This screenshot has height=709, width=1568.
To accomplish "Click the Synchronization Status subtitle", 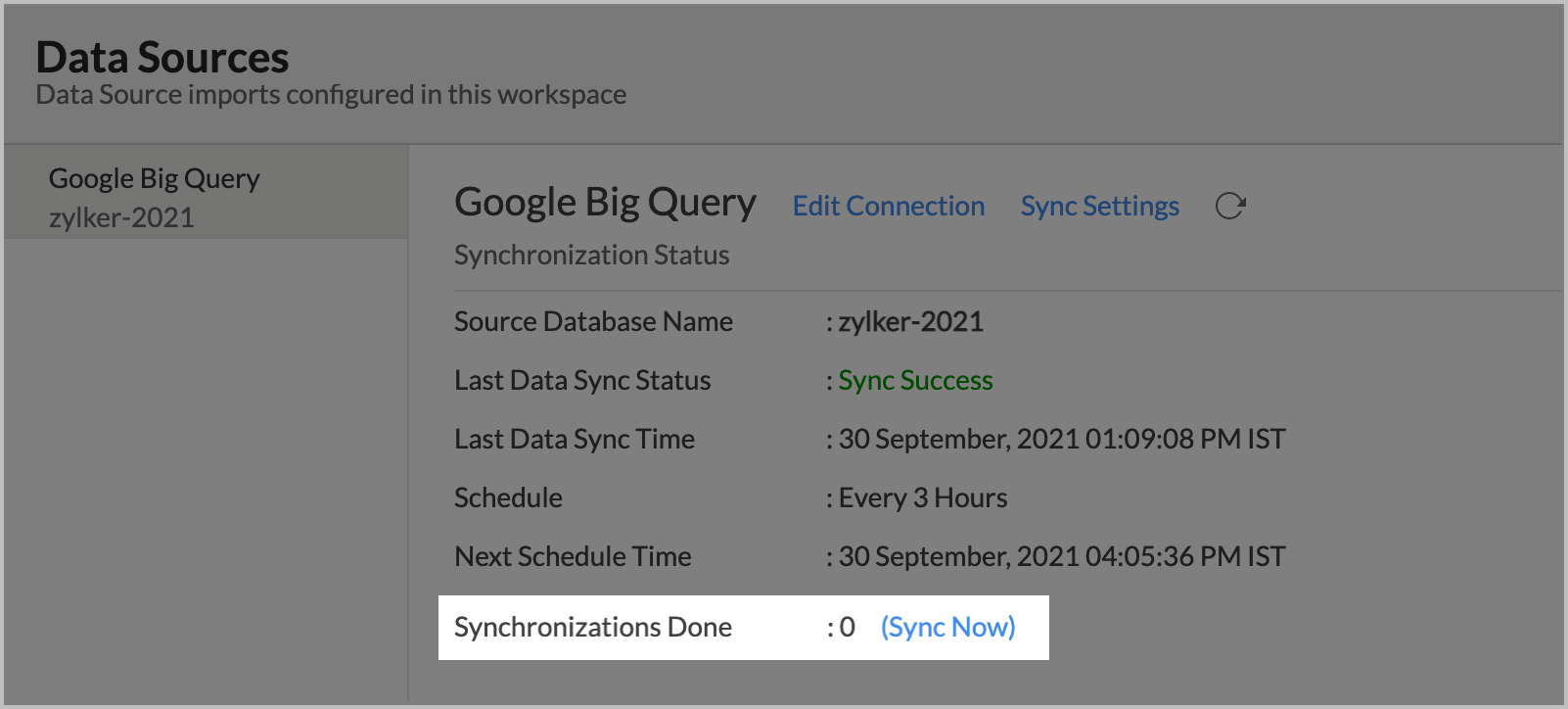I will click(x=592, y=255).
